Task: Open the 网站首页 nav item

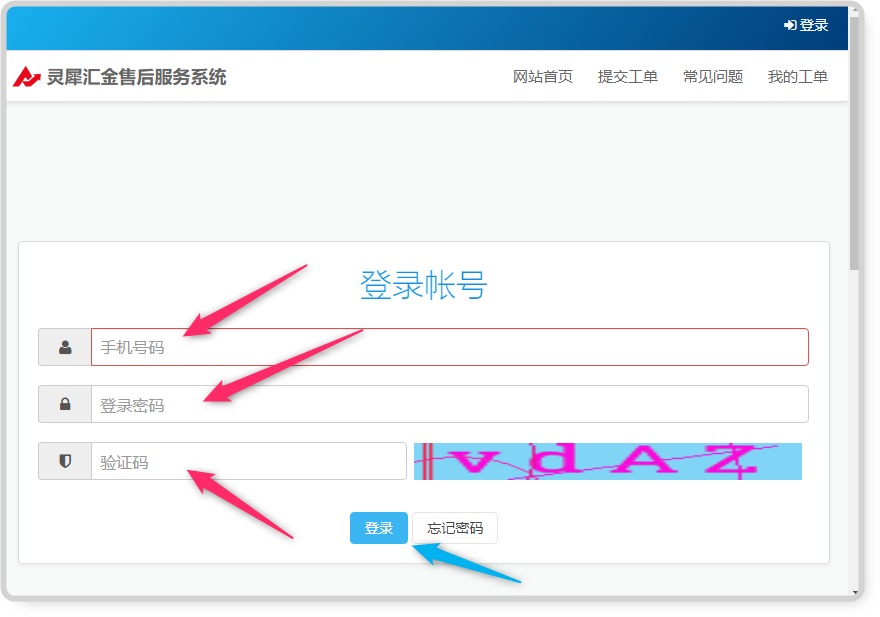Action: pos(542,77)
